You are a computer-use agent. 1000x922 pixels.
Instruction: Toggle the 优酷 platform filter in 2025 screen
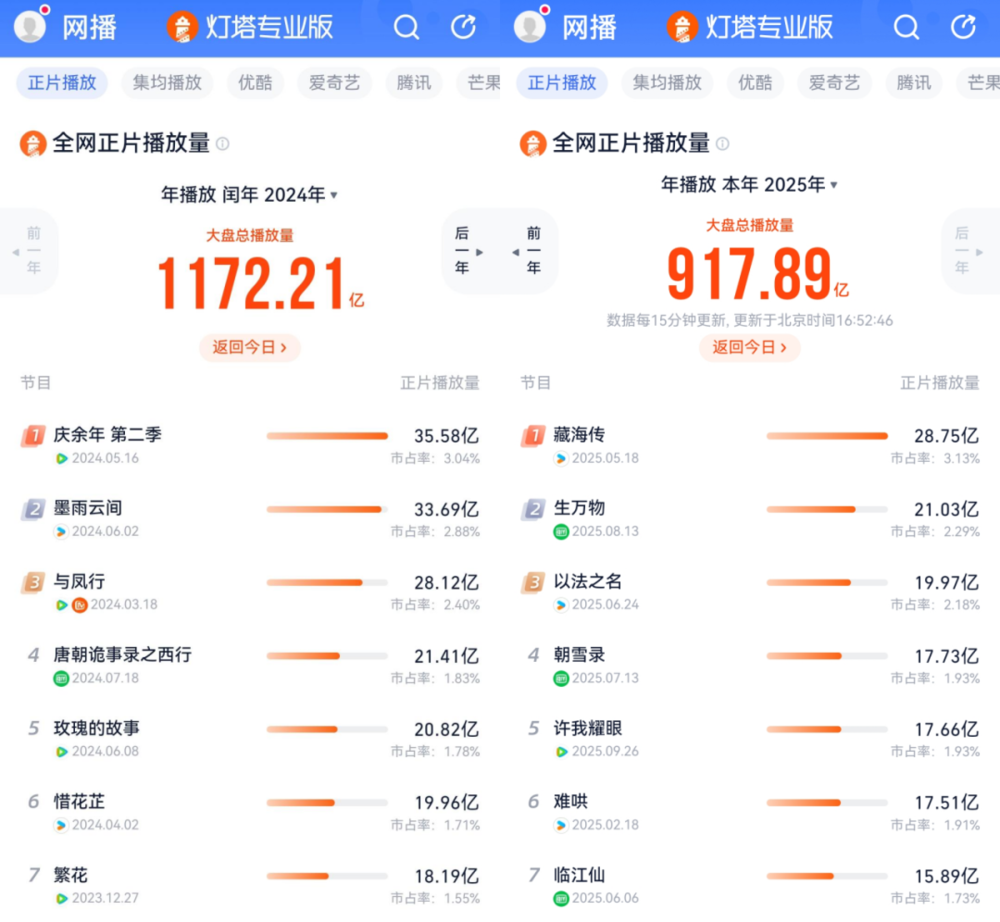click(x=755, y=83)
